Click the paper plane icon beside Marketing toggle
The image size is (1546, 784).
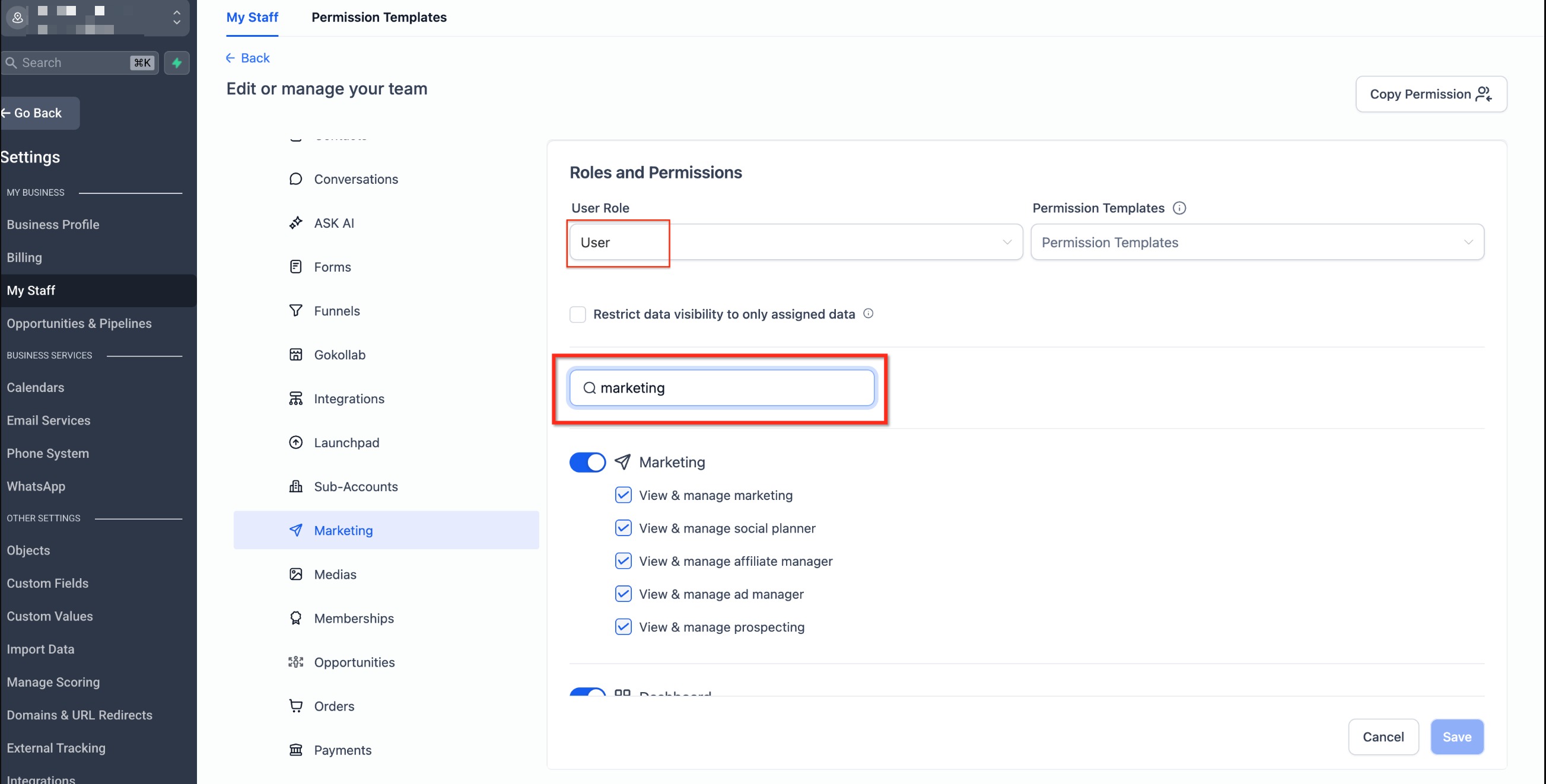point(622,461)
